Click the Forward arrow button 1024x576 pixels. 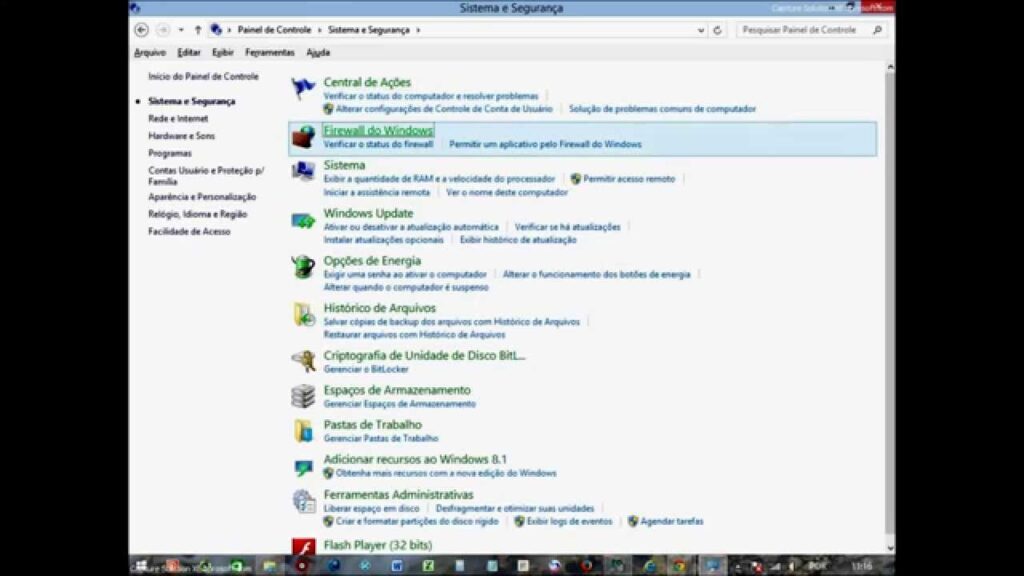(x=163, y=29)
